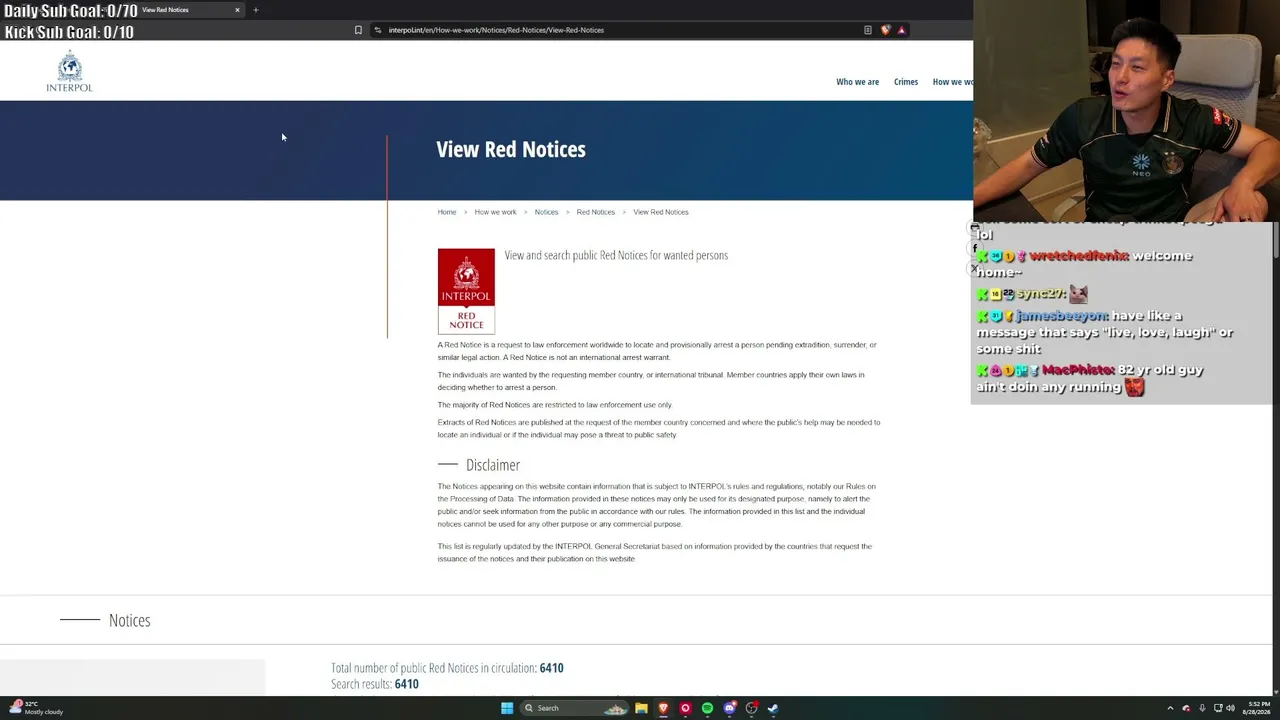This screenshot has width=1280, height=720.
Task: Click the Kick Sub Goal overlay text
Action: click(x=69, y=32)
